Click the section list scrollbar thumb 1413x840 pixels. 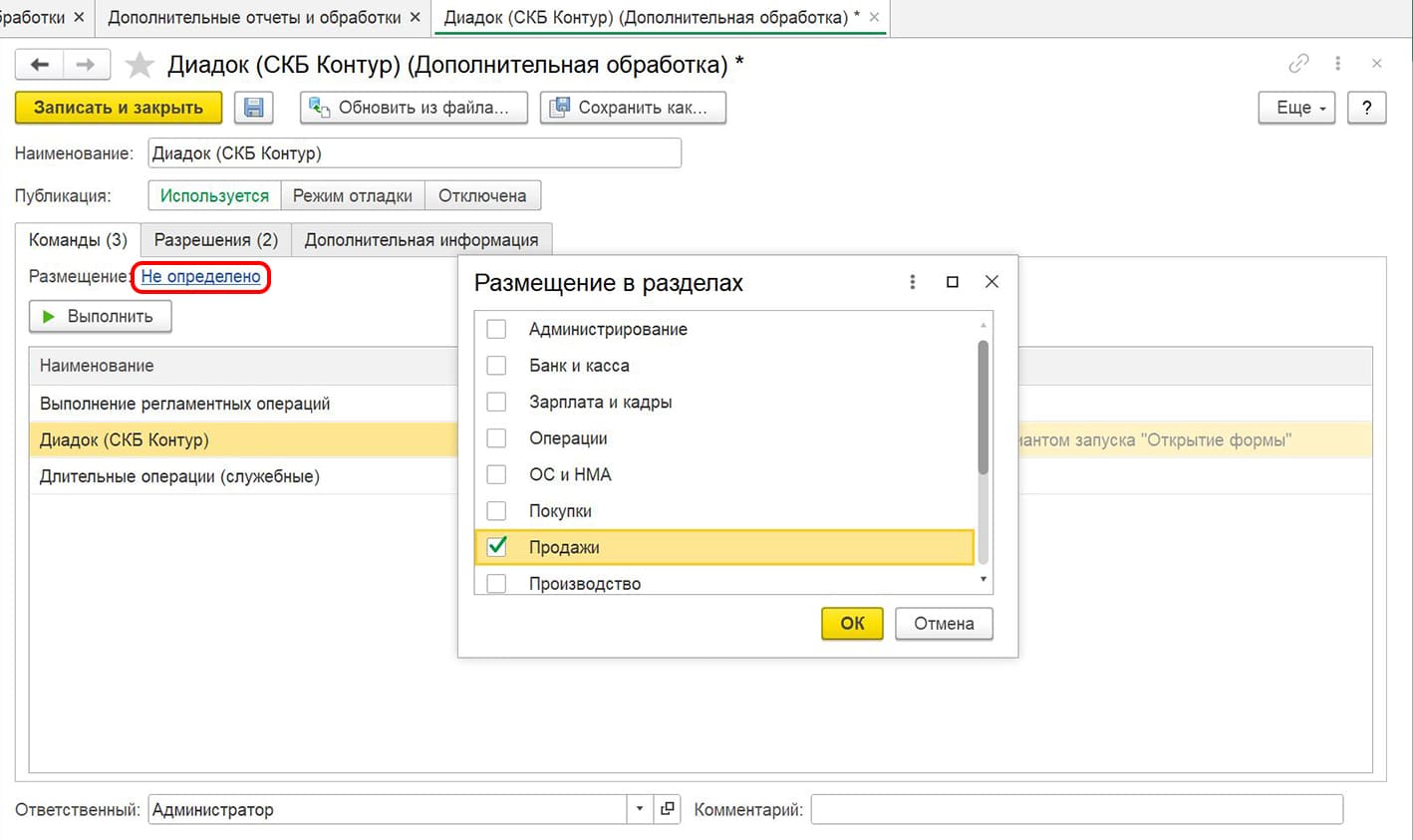983,408
